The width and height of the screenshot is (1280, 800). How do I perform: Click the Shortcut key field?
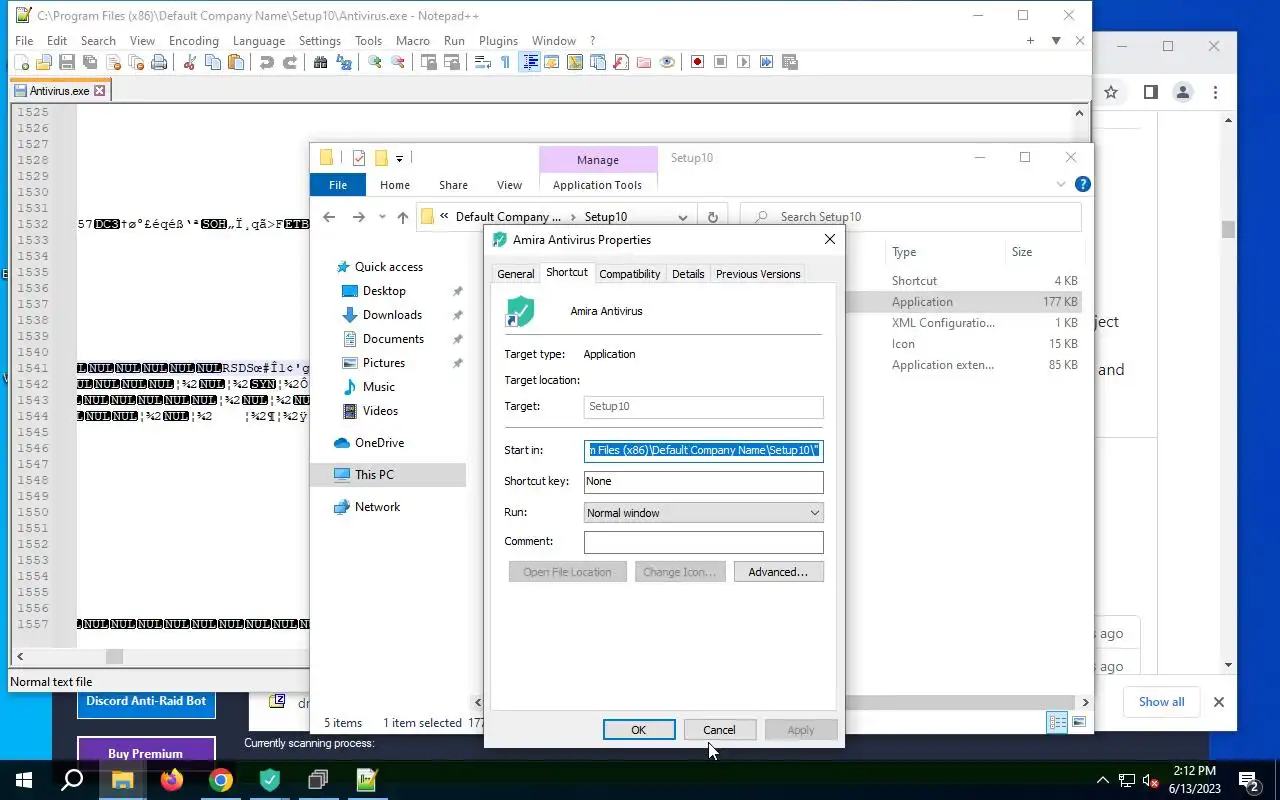pyautogui.click(x=703, y=481)
